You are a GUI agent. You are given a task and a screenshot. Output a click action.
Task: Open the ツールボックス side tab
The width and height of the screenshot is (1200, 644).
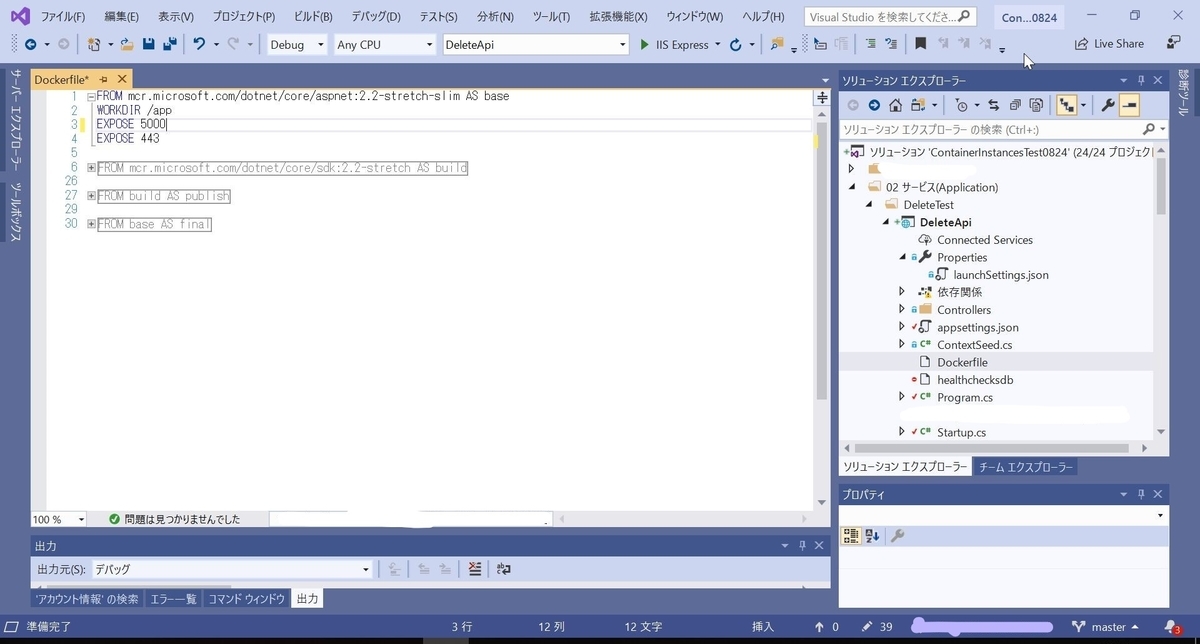(x=15, y=212)
